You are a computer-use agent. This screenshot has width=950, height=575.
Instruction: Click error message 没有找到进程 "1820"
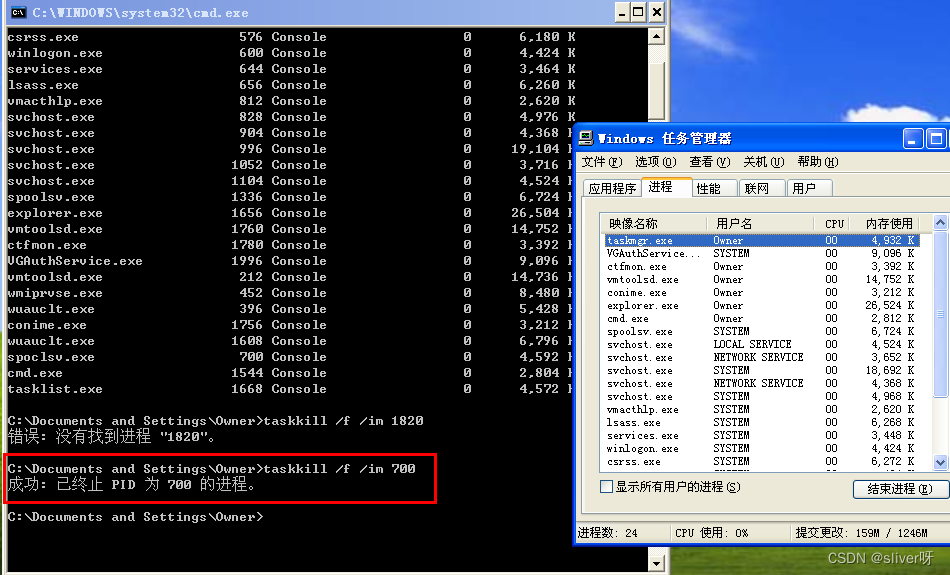111,436
